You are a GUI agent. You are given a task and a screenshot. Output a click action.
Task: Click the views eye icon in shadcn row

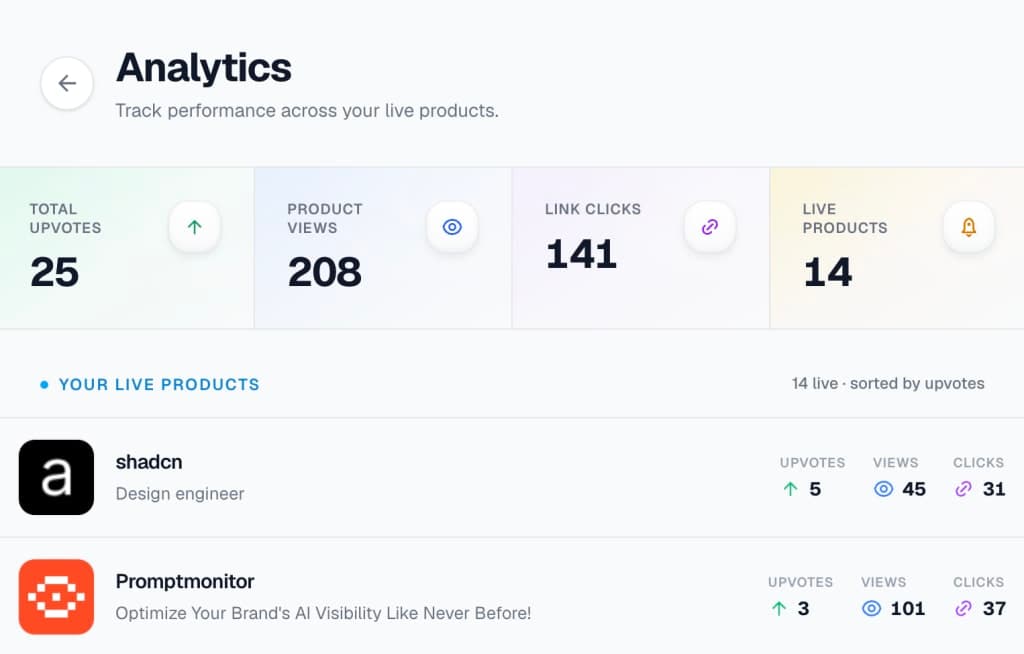(883, 489)
